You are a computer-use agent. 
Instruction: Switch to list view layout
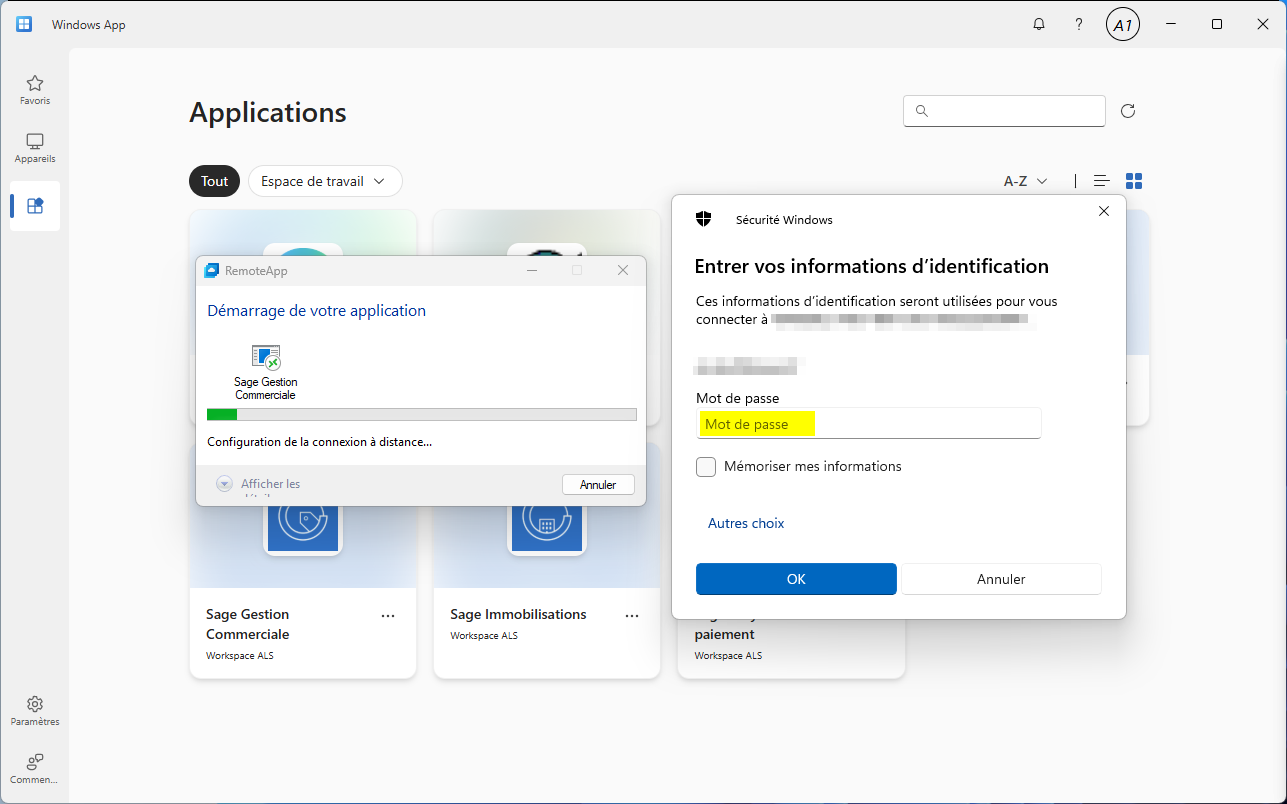tap(1102, 181)
